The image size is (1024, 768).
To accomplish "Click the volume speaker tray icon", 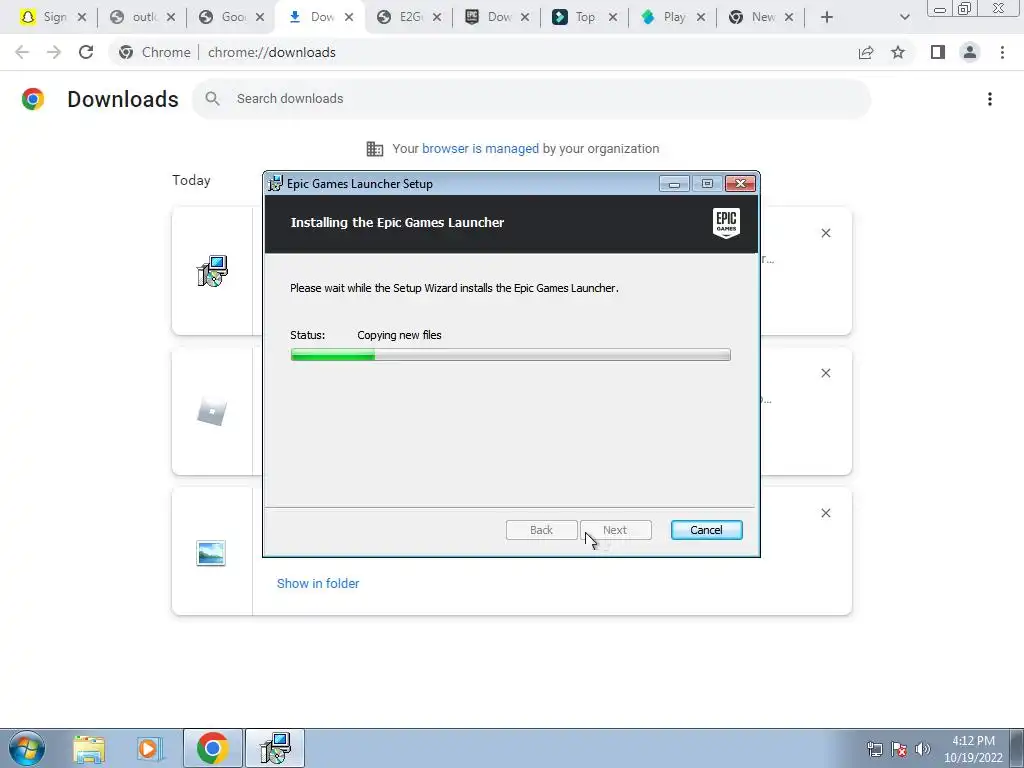I will [x=923, y=749].
